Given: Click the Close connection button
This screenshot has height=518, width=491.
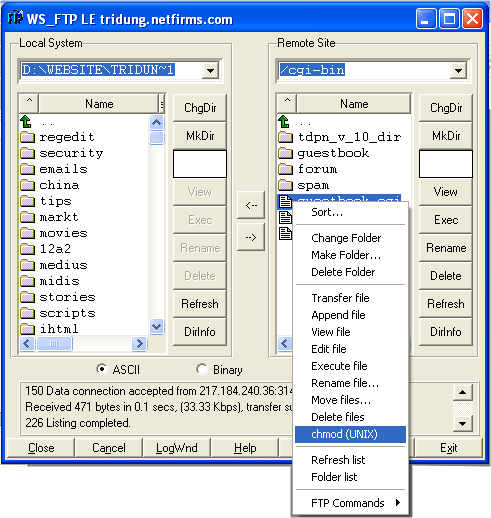Looking at the screenshot, I should [x=41, y=448].
